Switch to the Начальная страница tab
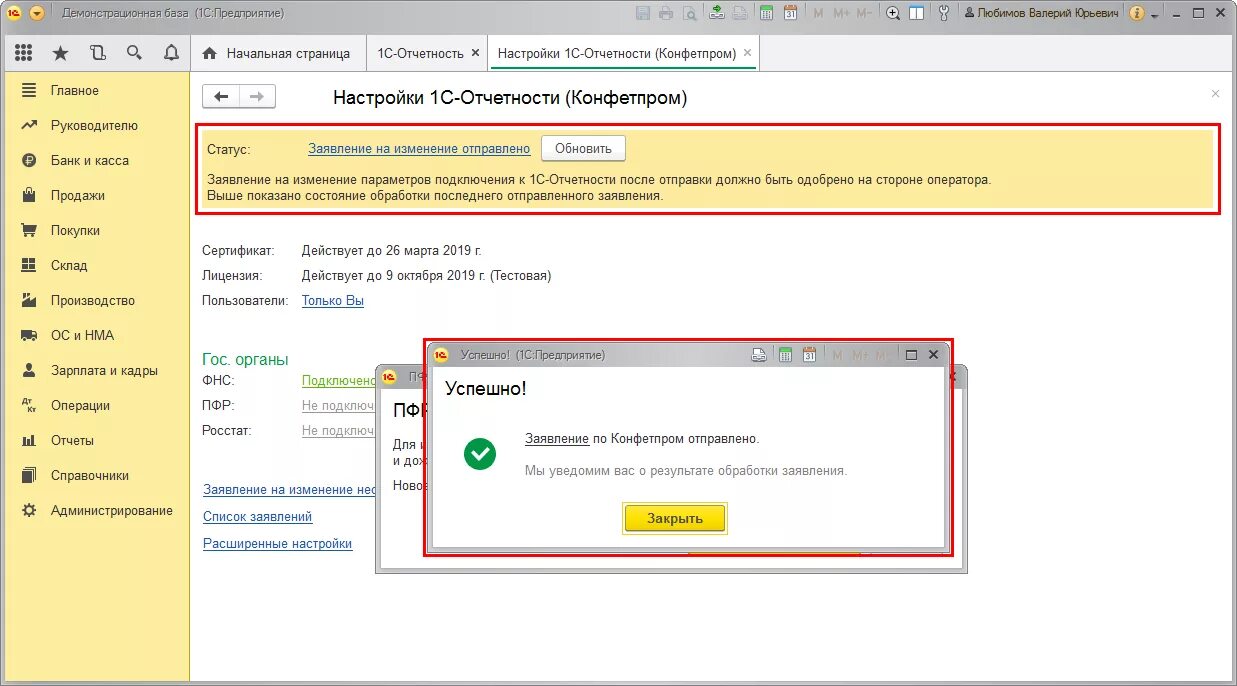The width and height of the screenshot is (1237, 686). coord(277,53)
